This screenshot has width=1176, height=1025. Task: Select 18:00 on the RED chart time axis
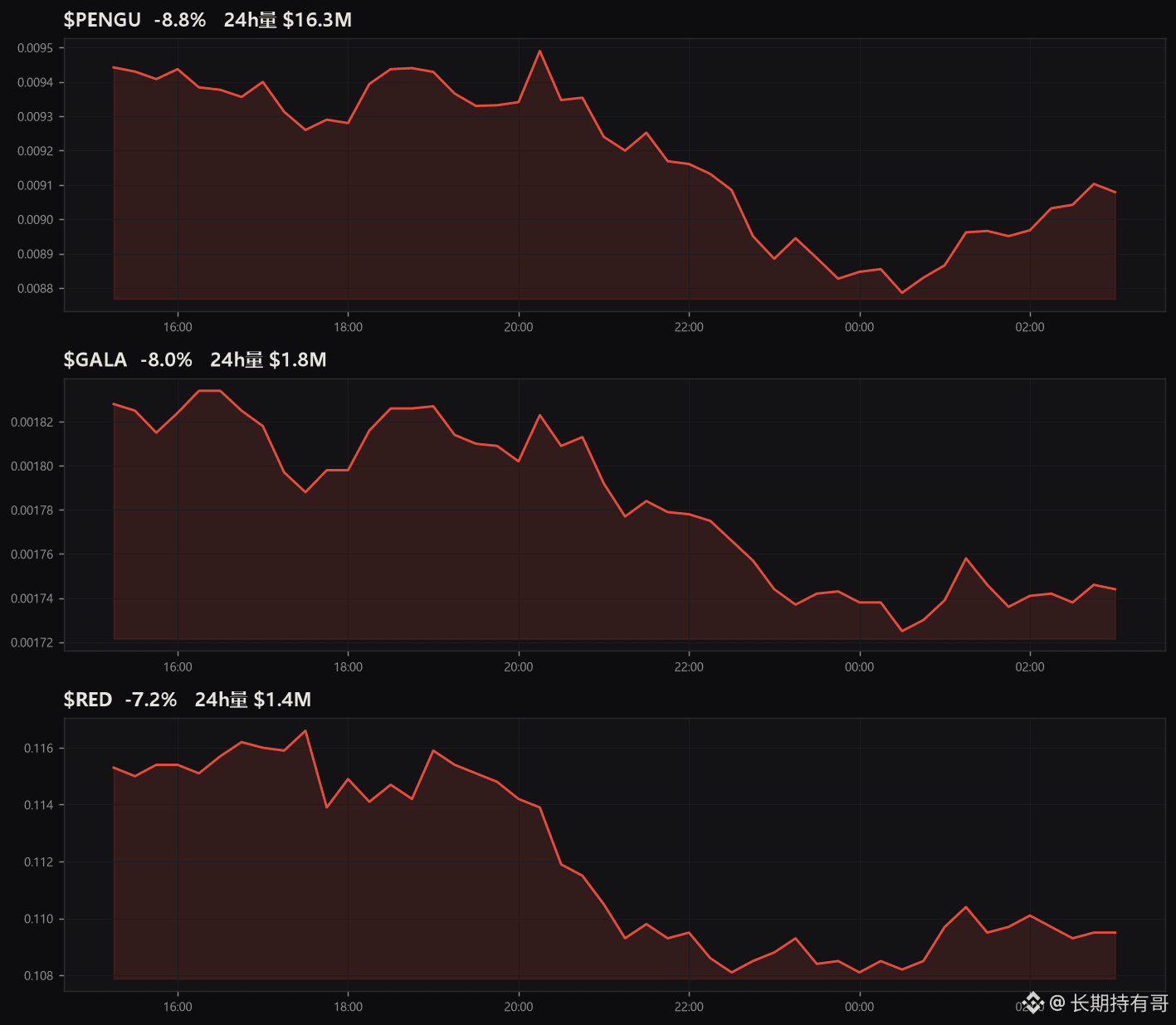click(x=348, y=1007)
